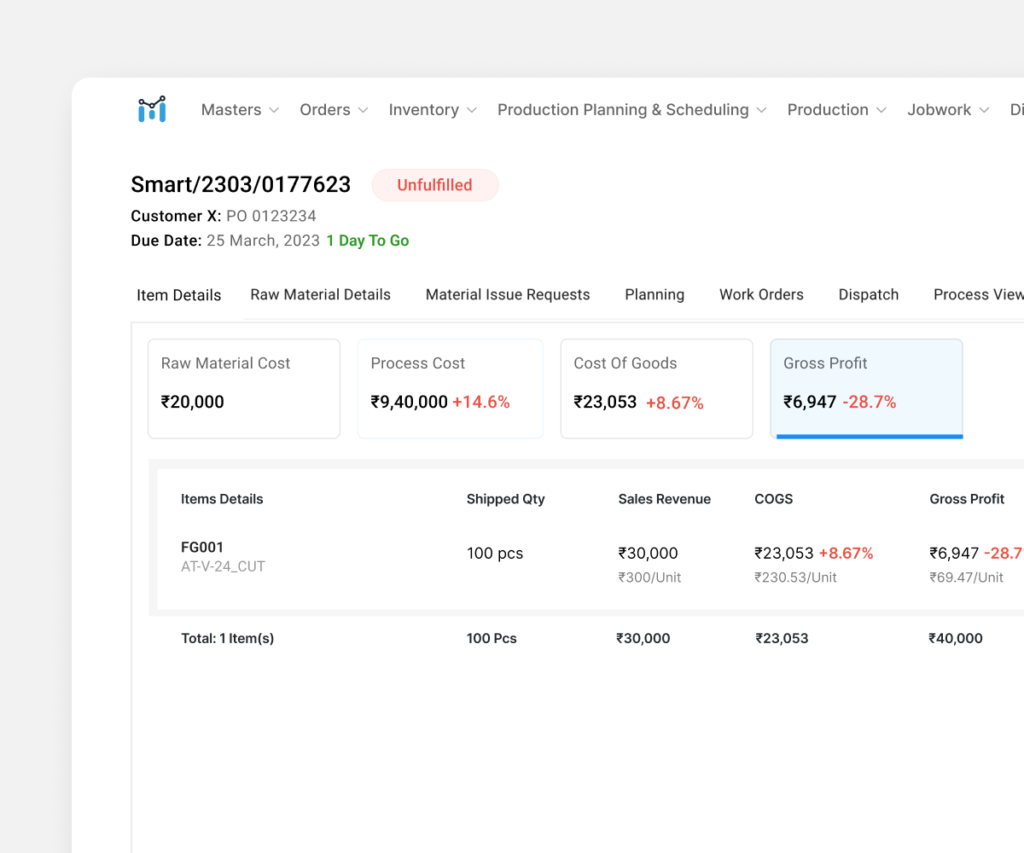
Task: Select the Item Details tab
Action: coord(179,295)
